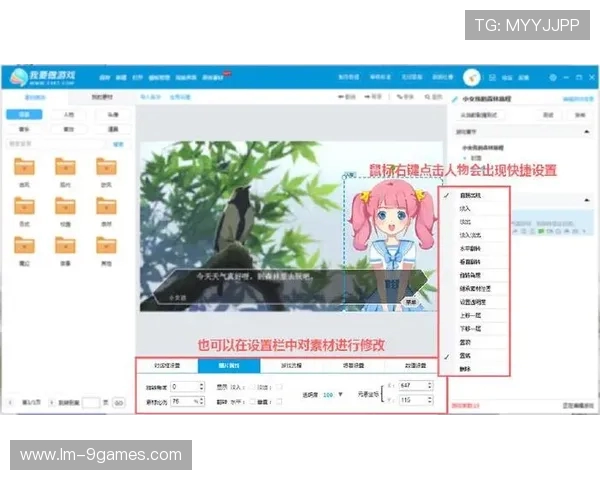Viewport: 600px width, 480px height.
Task: Click the dialogue text box on canvas
Action: pyautogui.click(x=291, y=286)
